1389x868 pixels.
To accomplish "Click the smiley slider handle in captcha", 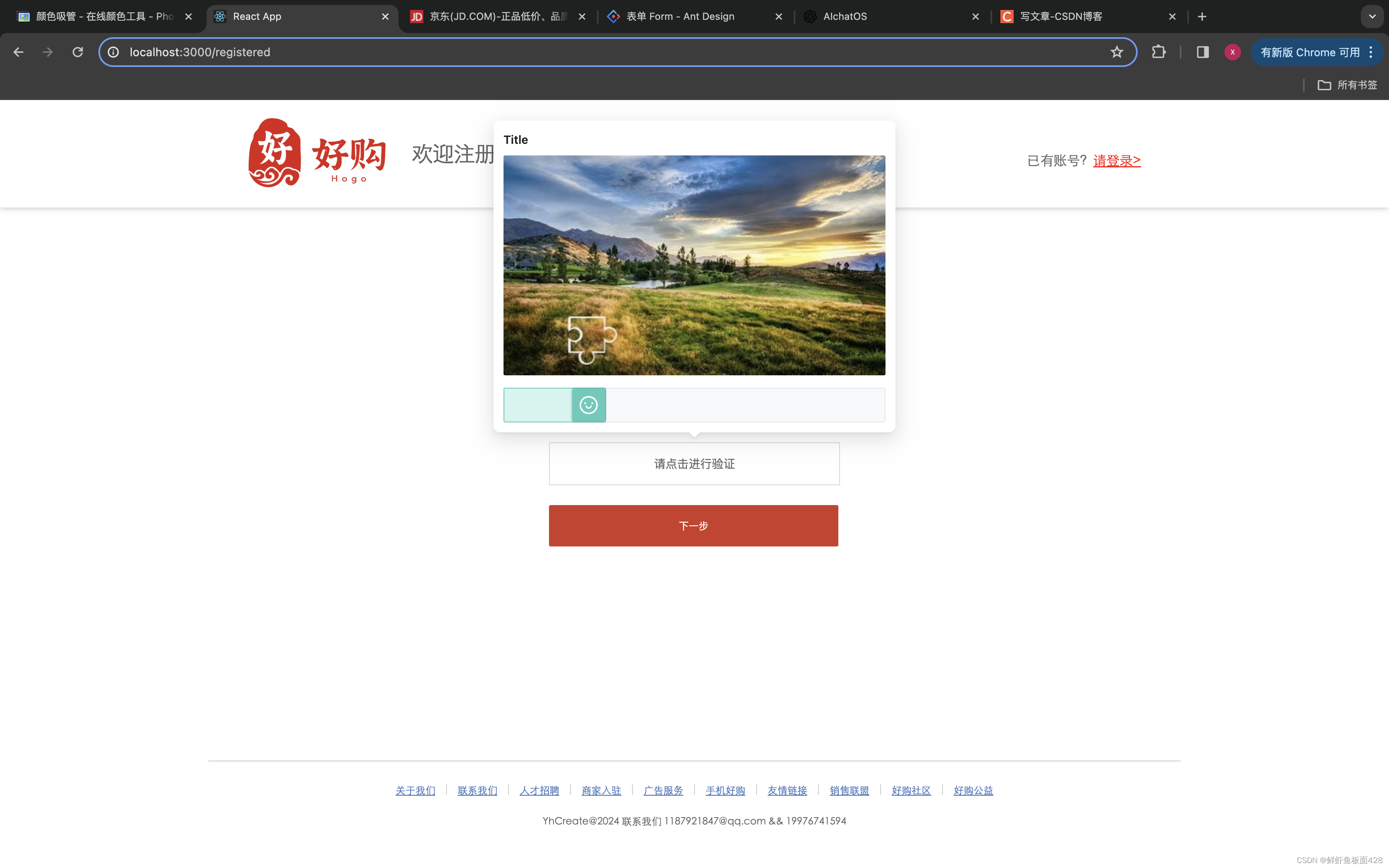I will click(x=588, y=405).
